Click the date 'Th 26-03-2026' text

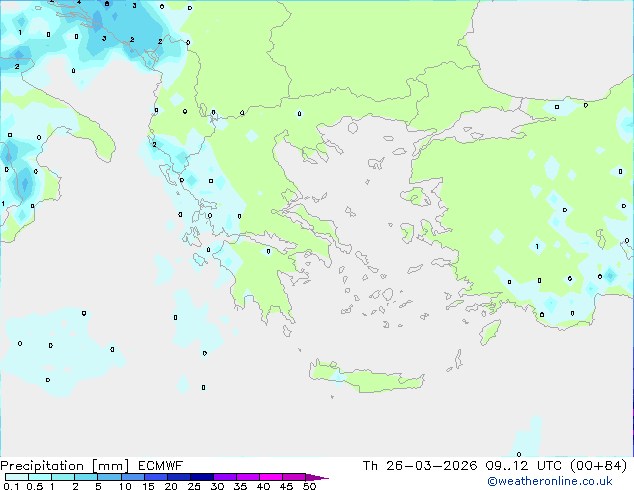[x=420, y=466]
